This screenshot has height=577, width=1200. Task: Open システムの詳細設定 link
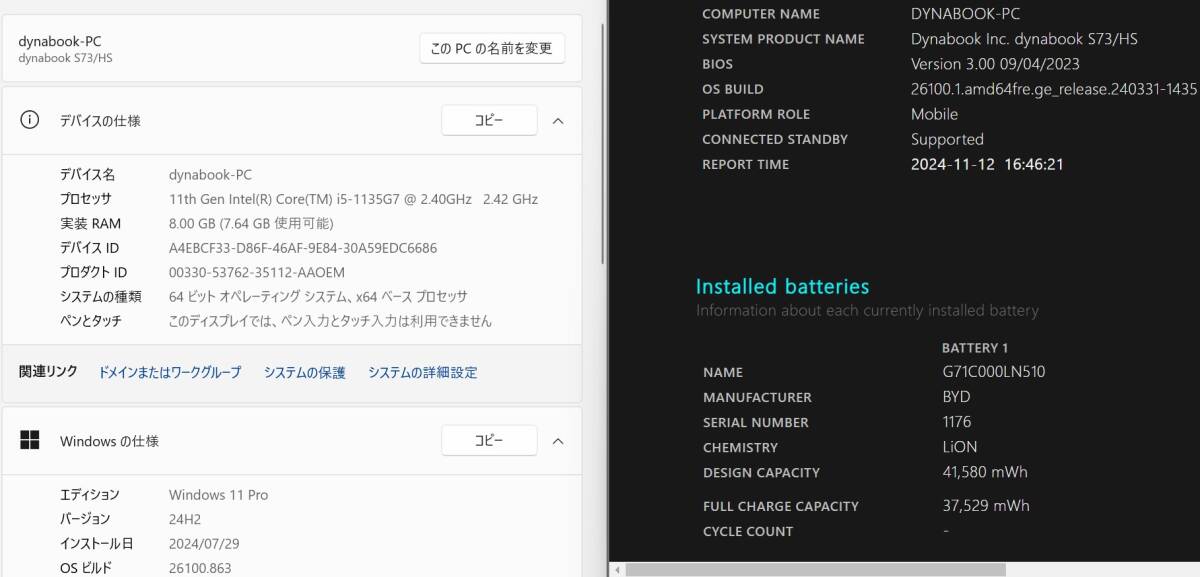pos(422,372)
